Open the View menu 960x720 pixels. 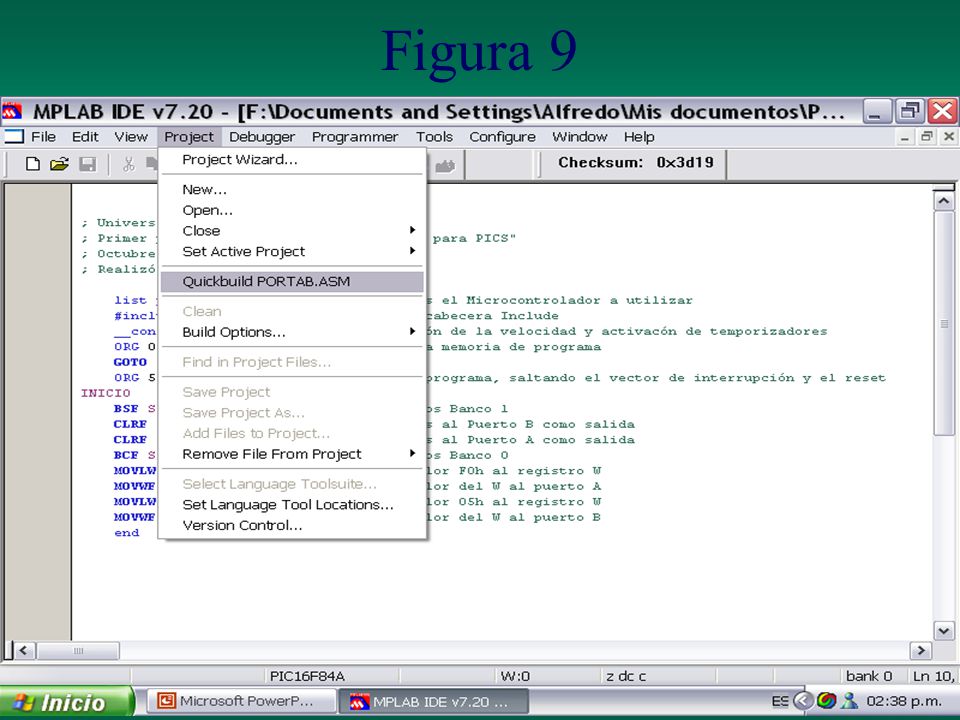(x=131, y=137)
